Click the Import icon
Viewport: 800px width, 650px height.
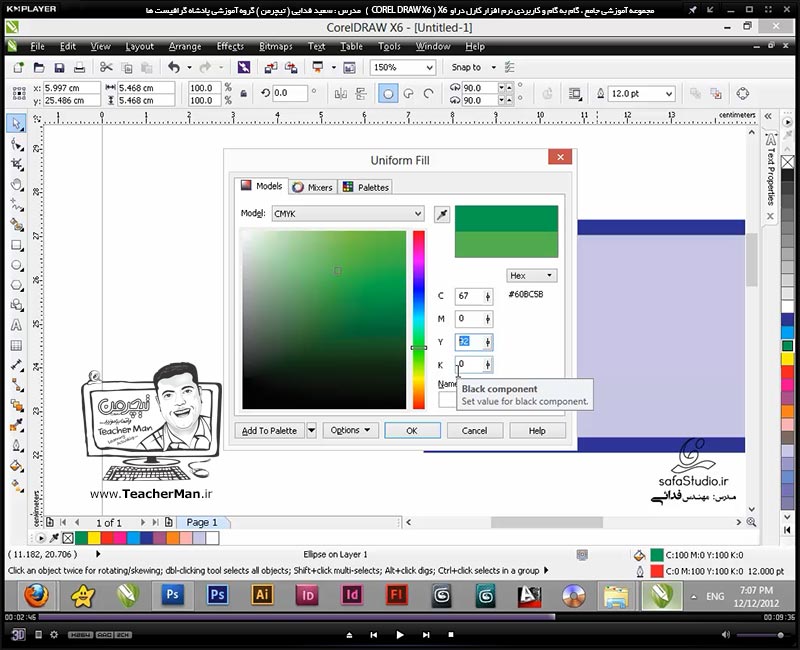pyautogui.click(x=270, y=67)
